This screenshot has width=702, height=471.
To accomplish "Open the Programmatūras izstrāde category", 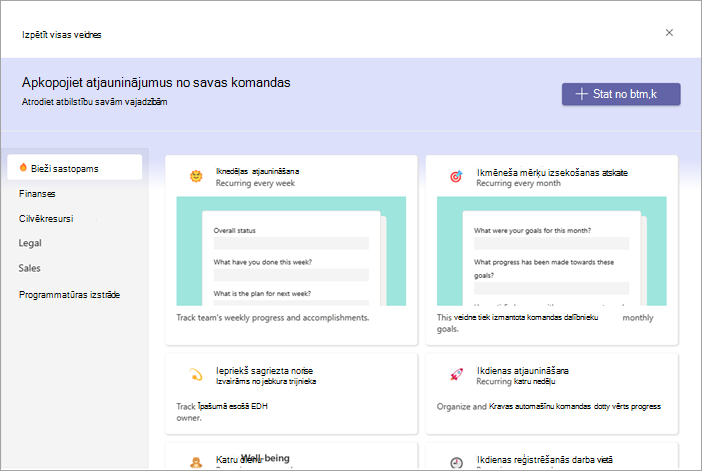I will (x=69, y=295).
